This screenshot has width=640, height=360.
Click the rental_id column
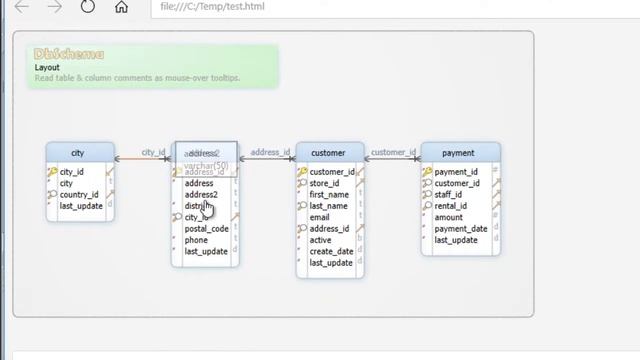(x=451, y=206)
